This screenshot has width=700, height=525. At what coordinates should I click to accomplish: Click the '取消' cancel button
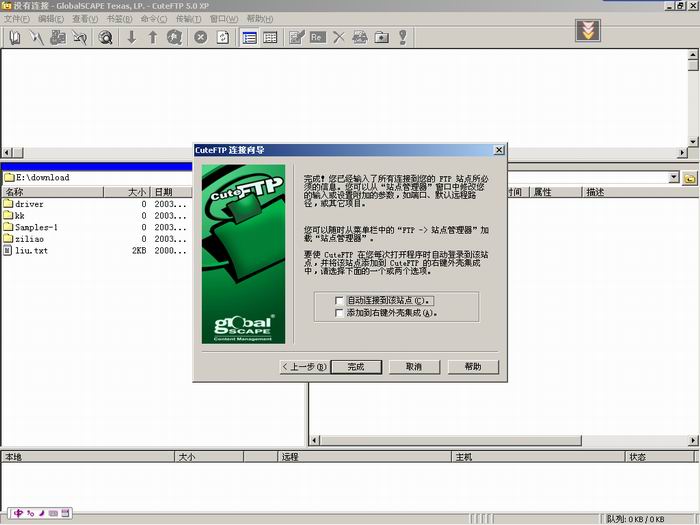point(414,367)
